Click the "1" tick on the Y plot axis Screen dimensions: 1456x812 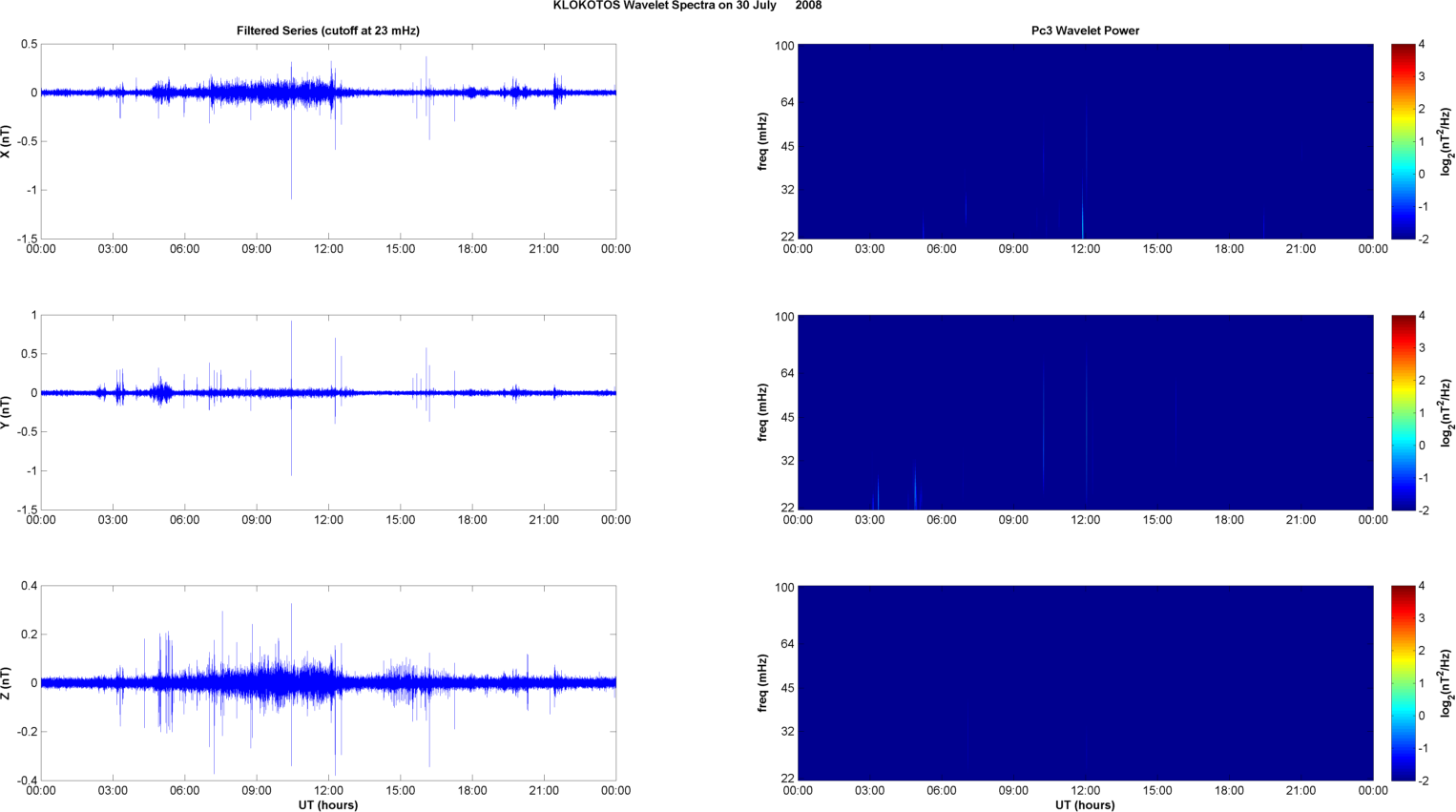(x=34, y=315)
